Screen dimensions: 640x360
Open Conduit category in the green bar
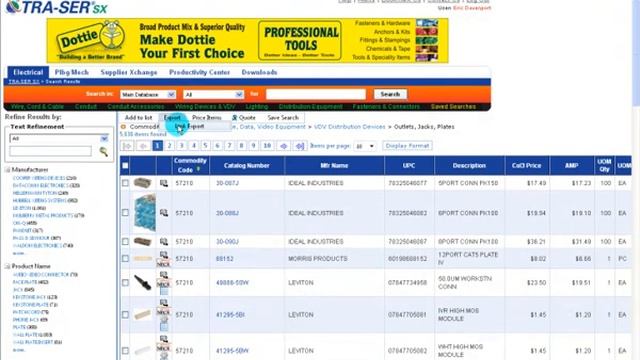pyautogui.click(x=86, y=107)
